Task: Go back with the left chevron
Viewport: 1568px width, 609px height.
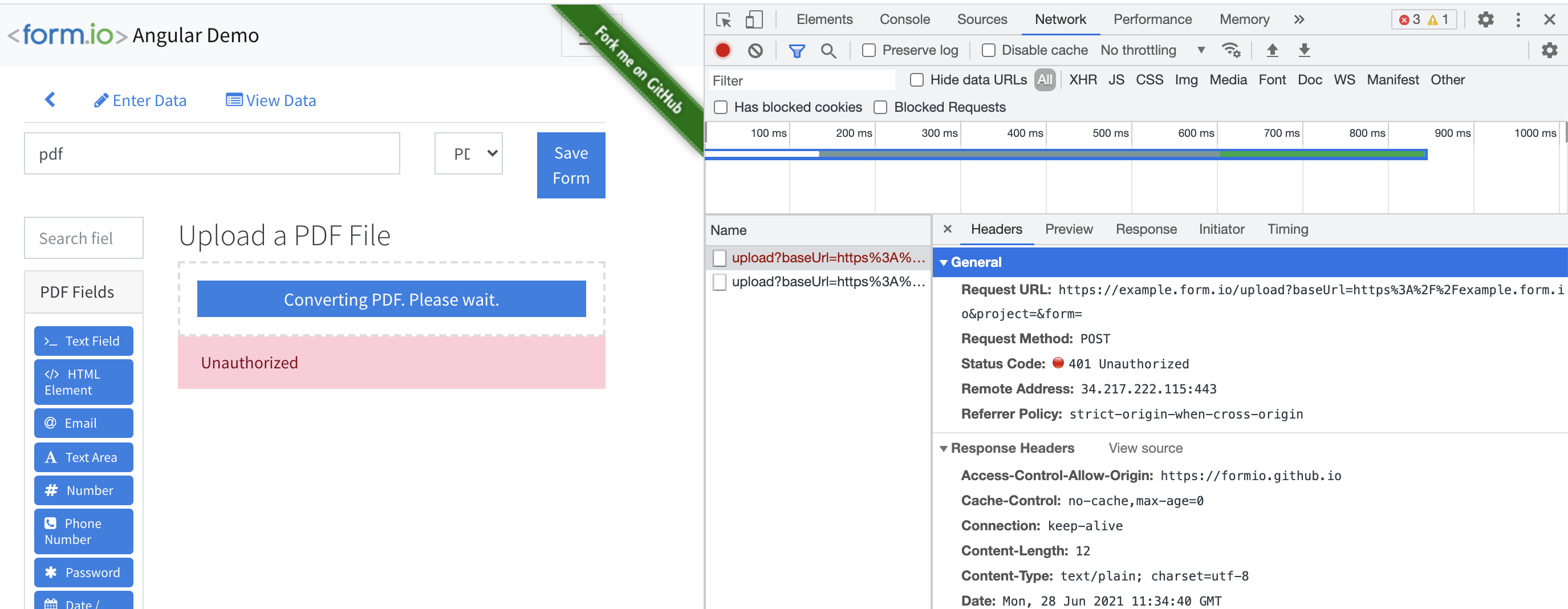Action: pyautogui.click(x=50, y=99)
